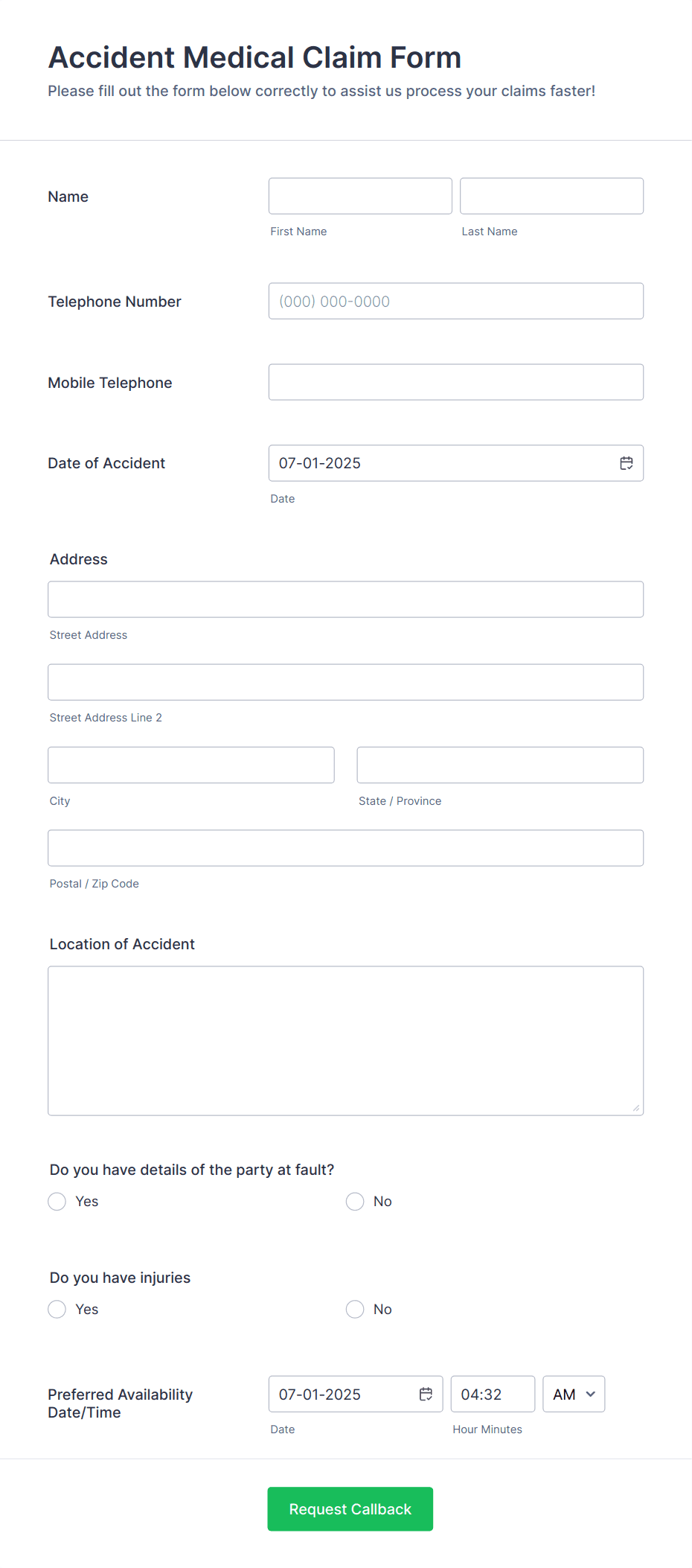692x1568 pixels.
Task: Select the City field
Action: 190,765
